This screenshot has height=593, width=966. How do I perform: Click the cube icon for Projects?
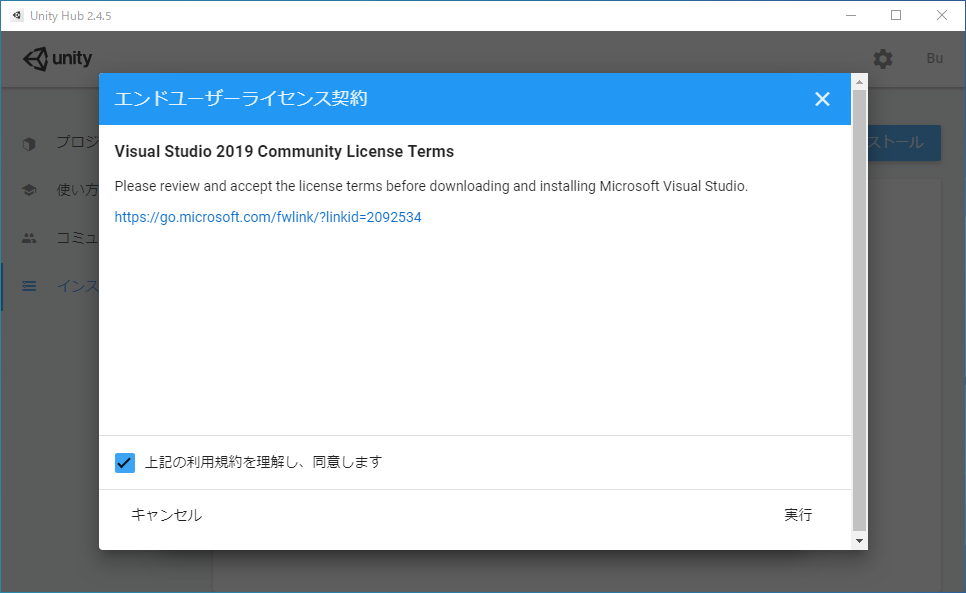click(x=29, y=143)
